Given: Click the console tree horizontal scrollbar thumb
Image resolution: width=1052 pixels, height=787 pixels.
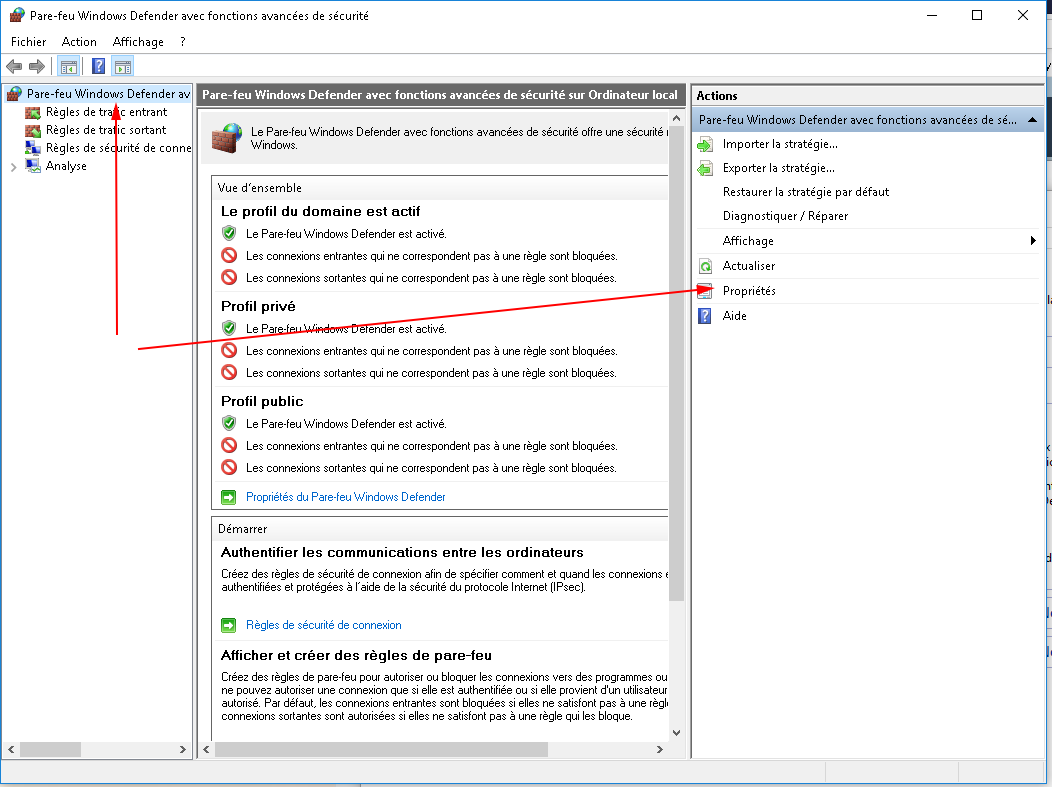Looking at the screenshot, I should [x=50, y=749].
